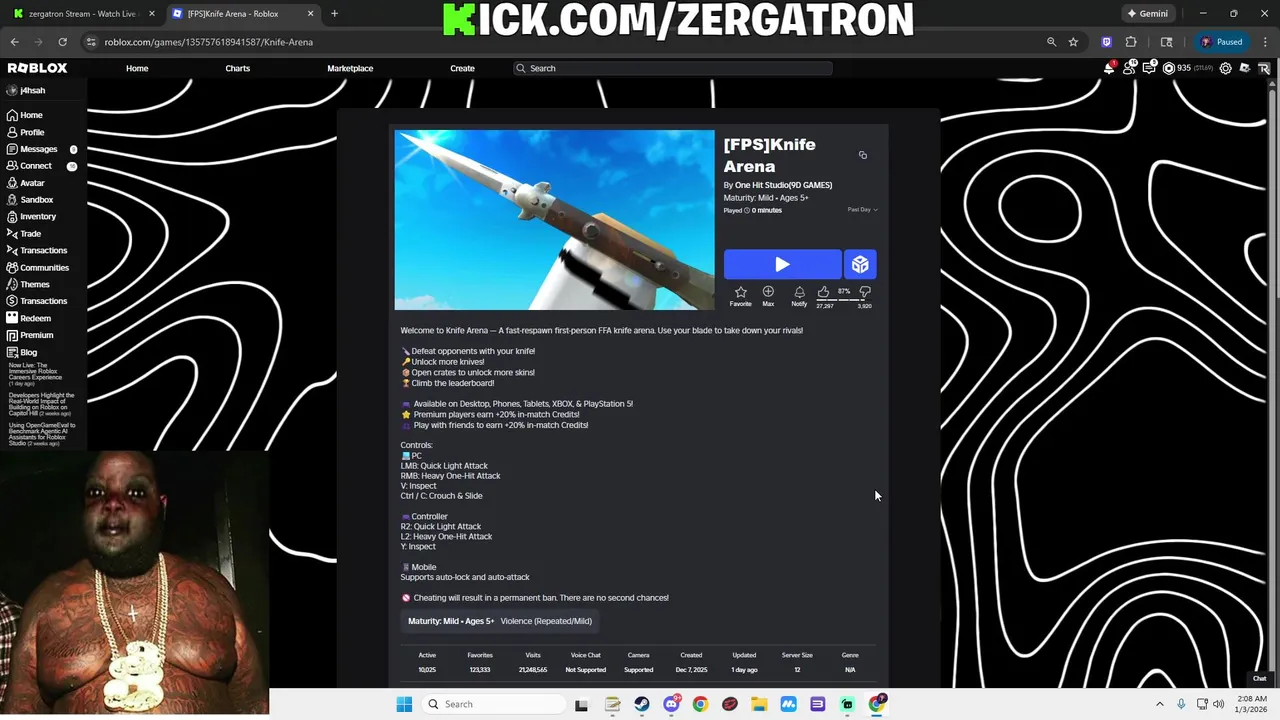The width and height of the screenshot is (1280, 720).
Task: Open the Chrome three-dot menu
Action: point(1264,42)
